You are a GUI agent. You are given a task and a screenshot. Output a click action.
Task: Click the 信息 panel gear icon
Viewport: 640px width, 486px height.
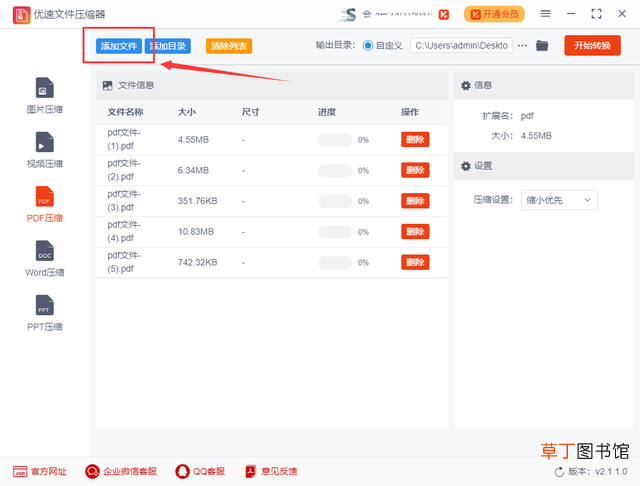[x=466, y=86]
